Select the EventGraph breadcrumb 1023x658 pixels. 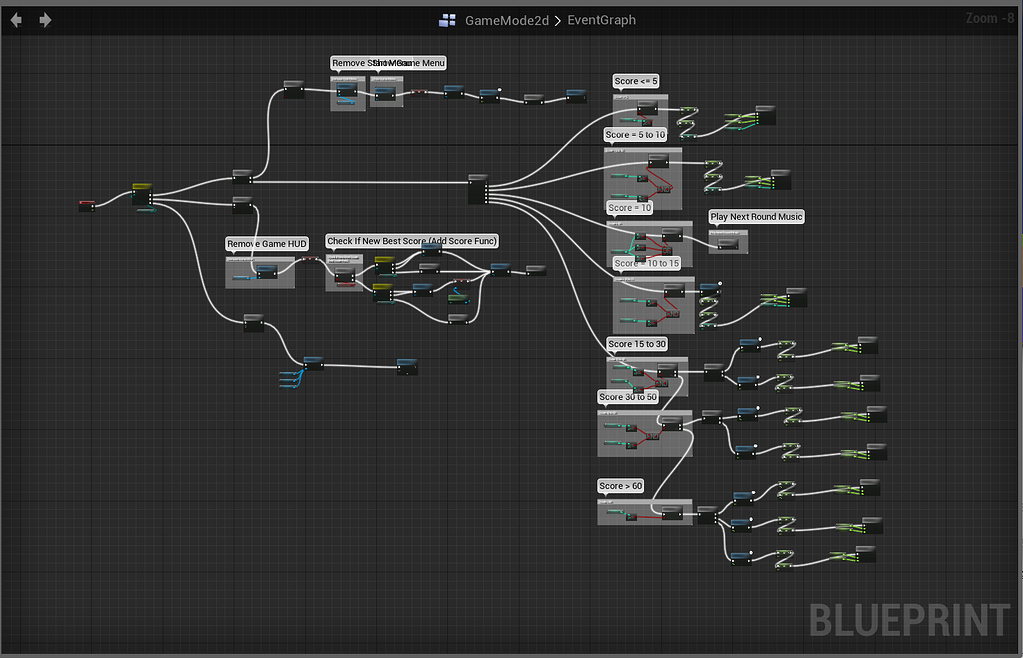pos(602,20)
